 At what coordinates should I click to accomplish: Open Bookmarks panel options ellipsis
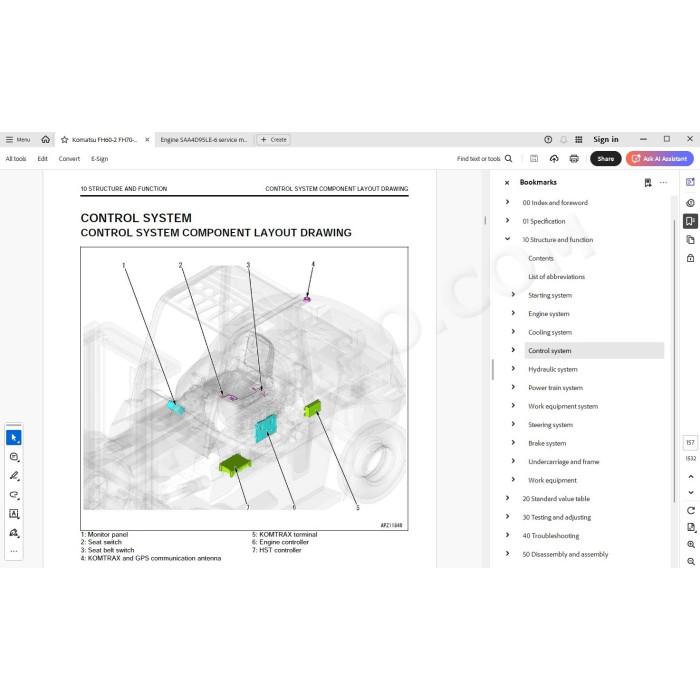pyautogui.click(x=663, y=183)
